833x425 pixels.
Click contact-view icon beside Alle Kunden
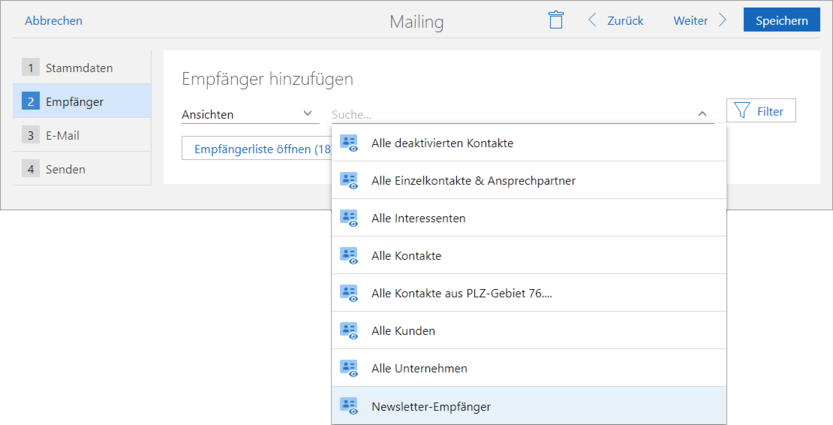coord(349,331)
